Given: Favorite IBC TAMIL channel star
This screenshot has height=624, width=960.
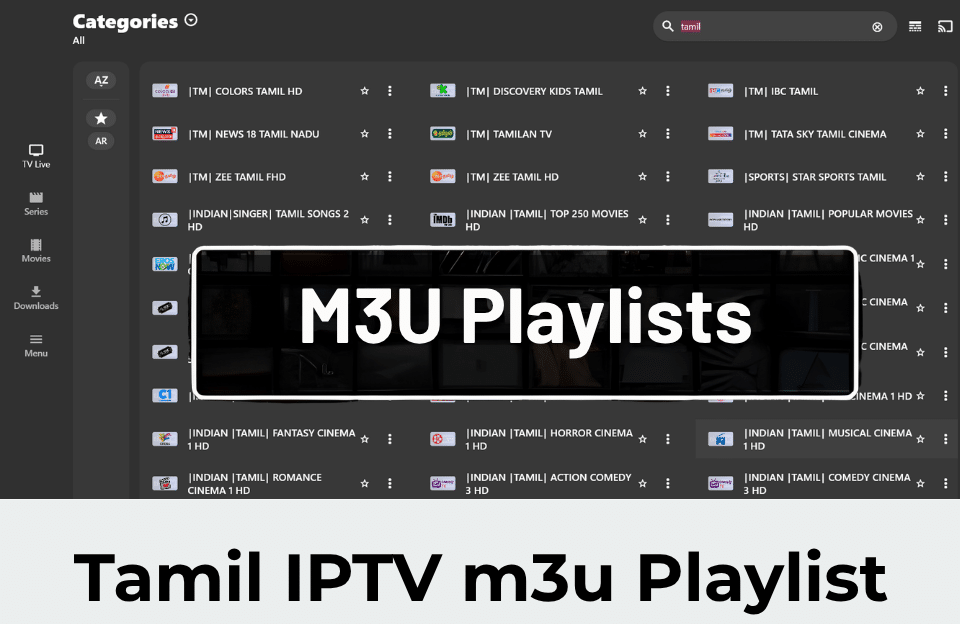Looking at the screenshot, I should point(920,91).
